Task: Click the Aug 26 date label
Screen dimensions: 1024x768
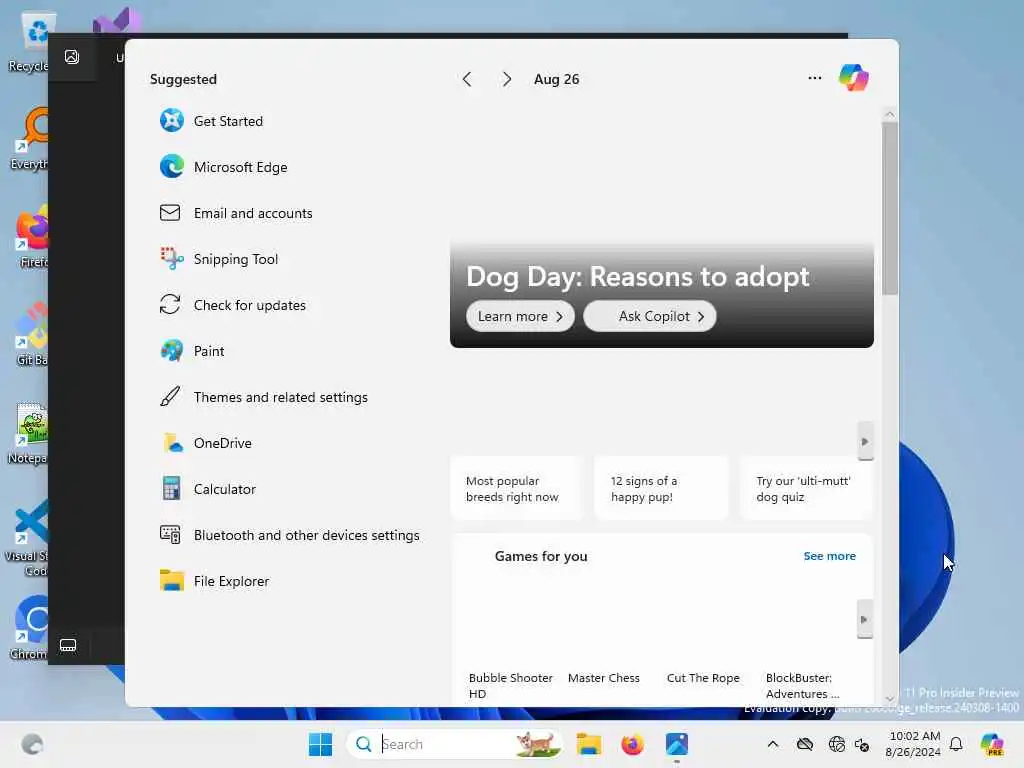Action: pyautogui.click(x=556, y=79)
